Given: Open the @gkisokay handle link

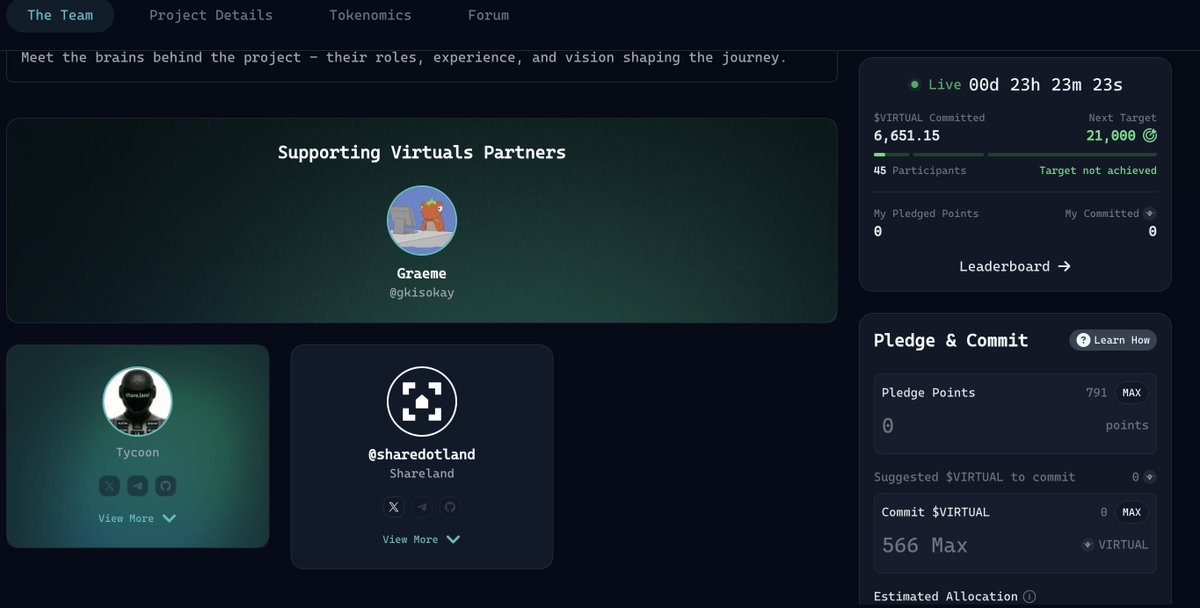Looking at the screenshot, I should click(421, 293).
